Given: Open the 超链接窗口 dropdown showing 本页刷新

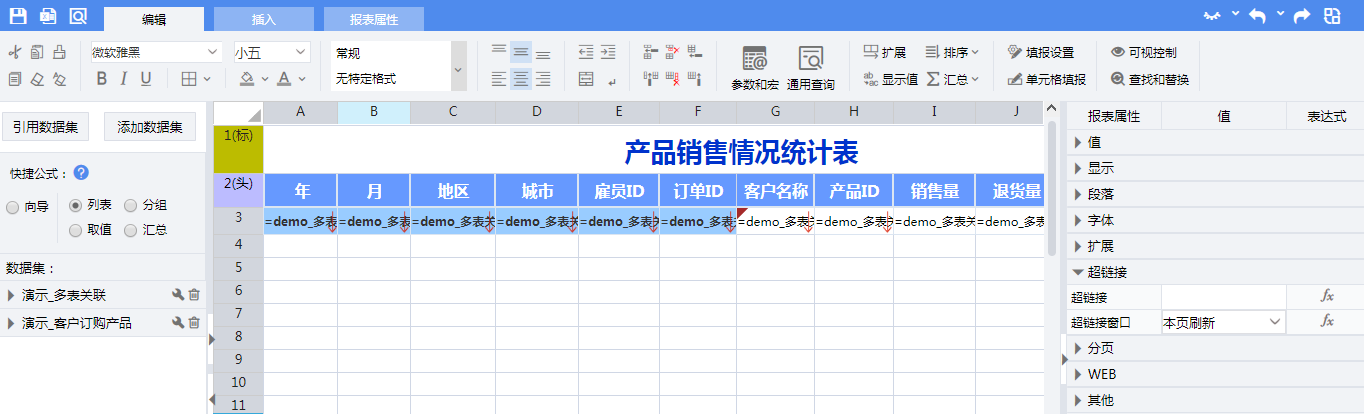Looking at the screenshot, I should 1222,322.
